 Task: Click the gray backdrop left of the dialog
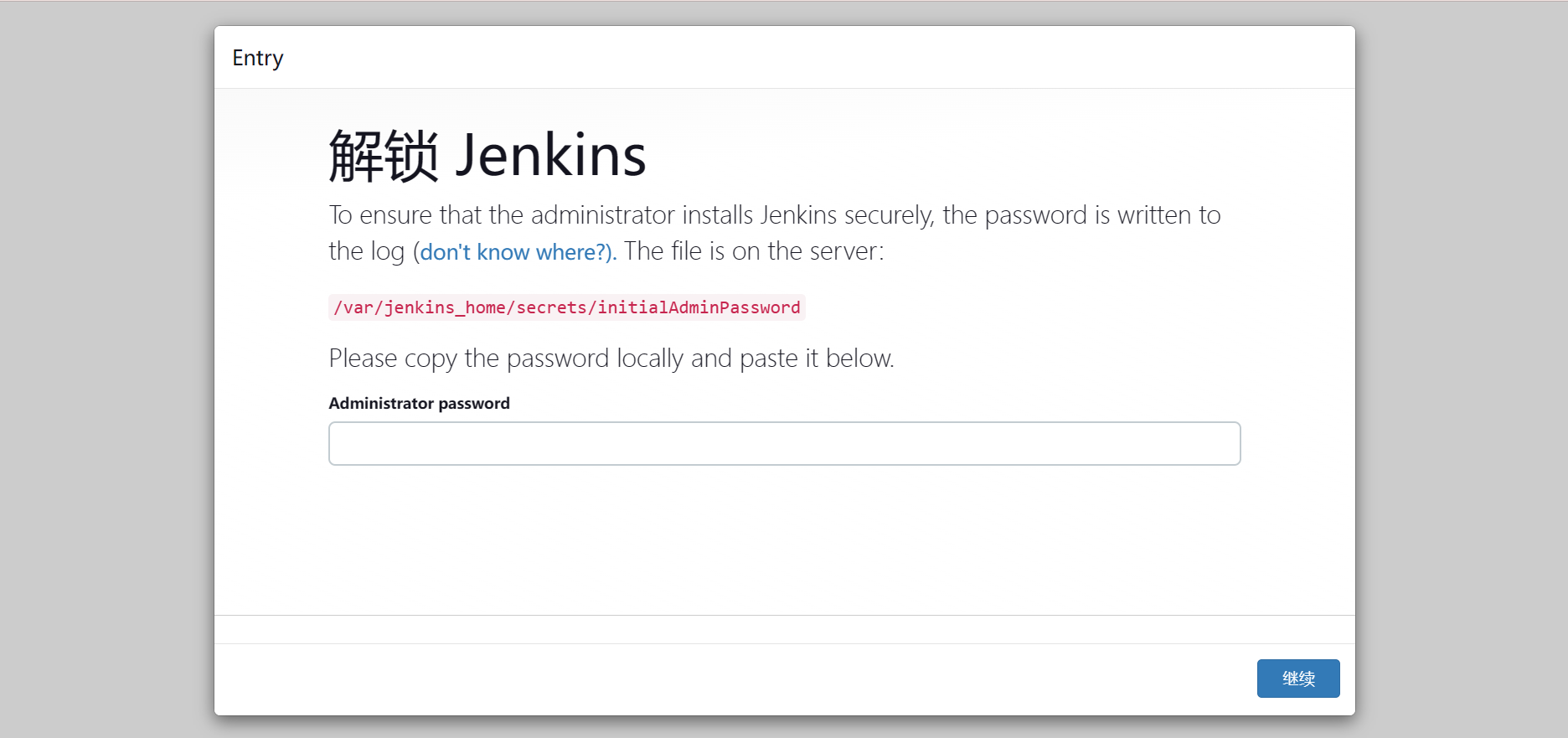coord(106,369)
